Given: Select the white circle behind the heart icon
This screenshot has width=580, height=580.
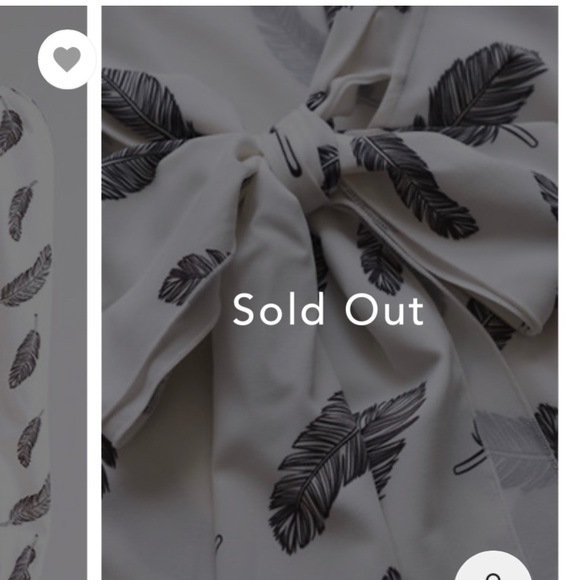Looking at the screenshot, I should [67, 59].
